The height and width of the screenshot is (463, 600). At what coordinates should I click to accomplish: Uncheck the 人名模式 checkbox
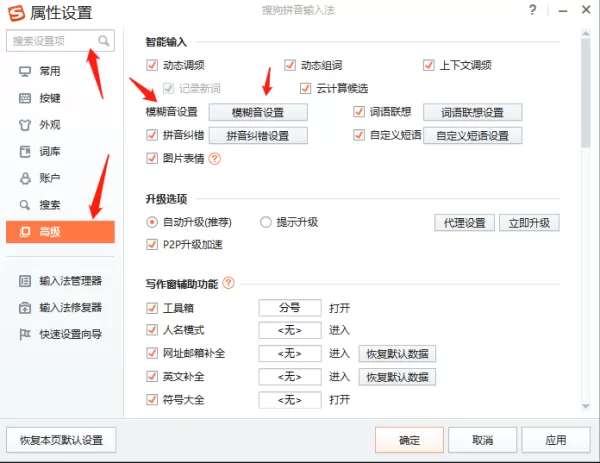pyautogui.click(x=152, y=330)
